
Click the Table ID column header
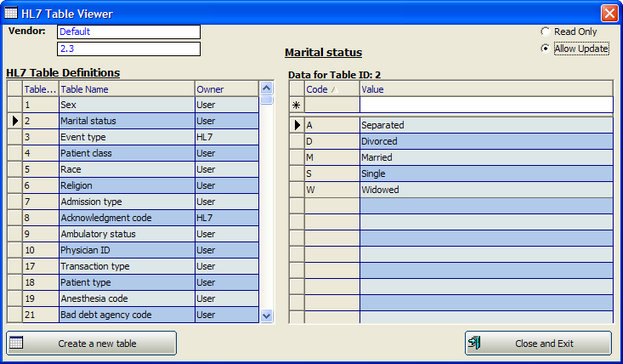tap(41, 89)
